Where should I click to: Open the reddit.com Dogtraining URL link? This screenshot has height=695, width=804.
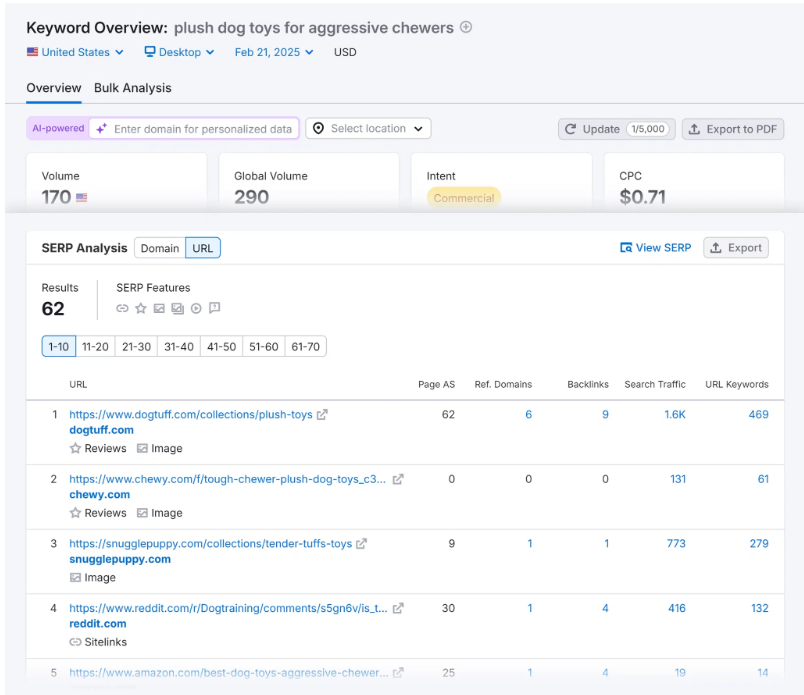(229, 608)
